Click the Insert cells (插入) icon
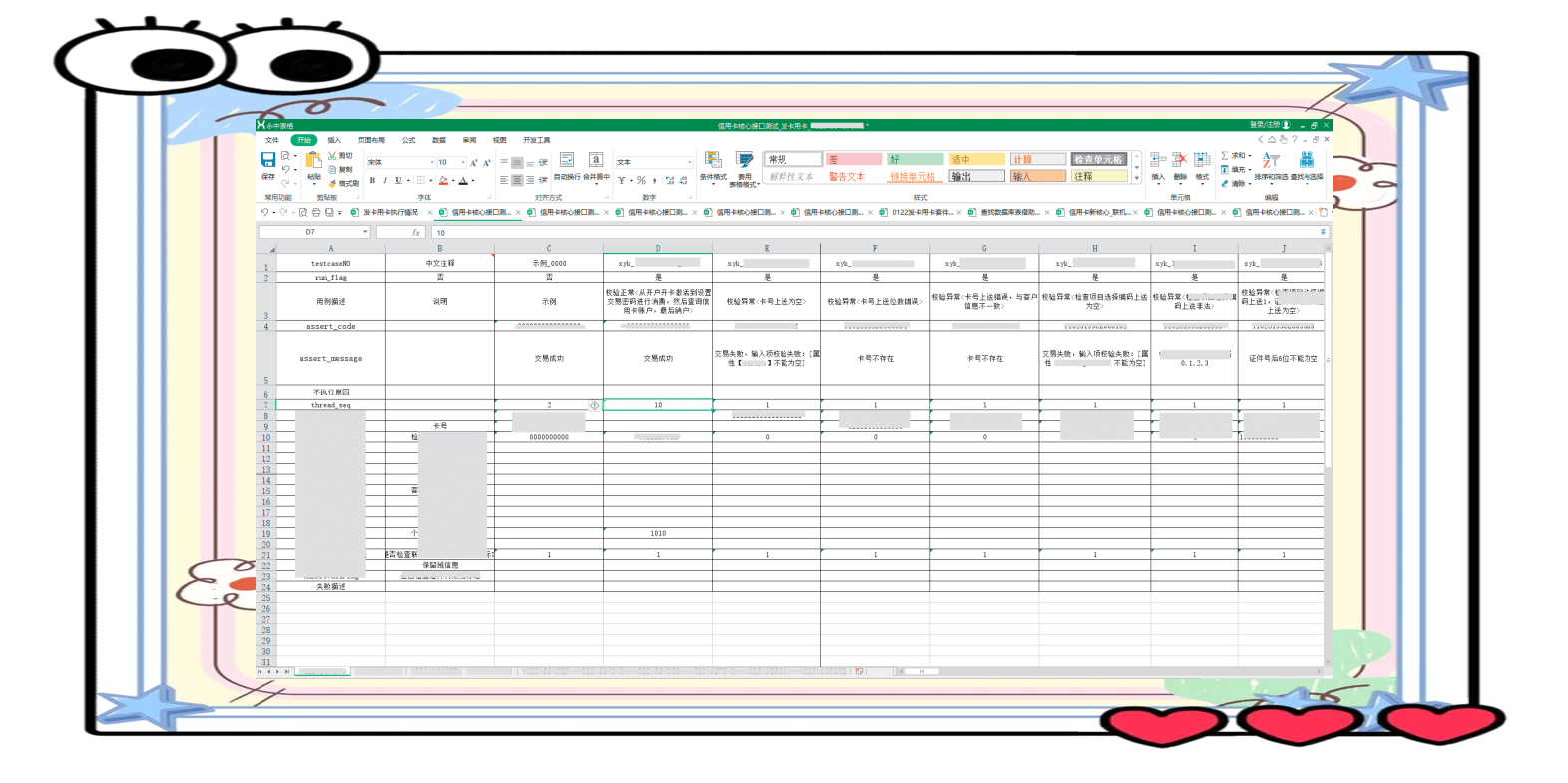Image resolution: width=1568 pixels, height=783 pixels. click(1158, 160)
